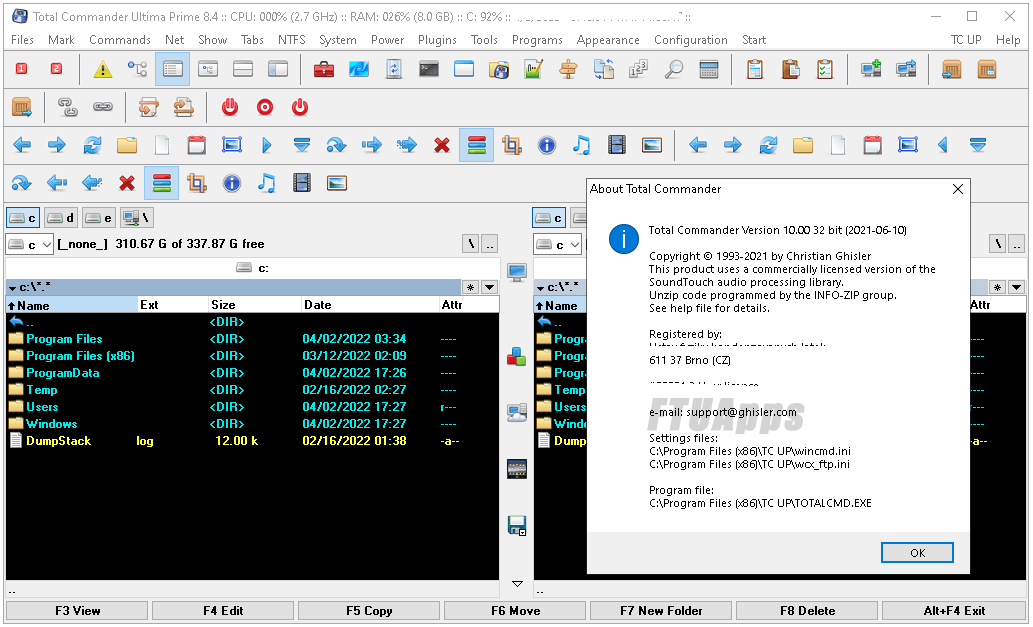This screenshot has height=627, width=1033.
Task: Click the red target circle icon
Action: click(265, 107)
